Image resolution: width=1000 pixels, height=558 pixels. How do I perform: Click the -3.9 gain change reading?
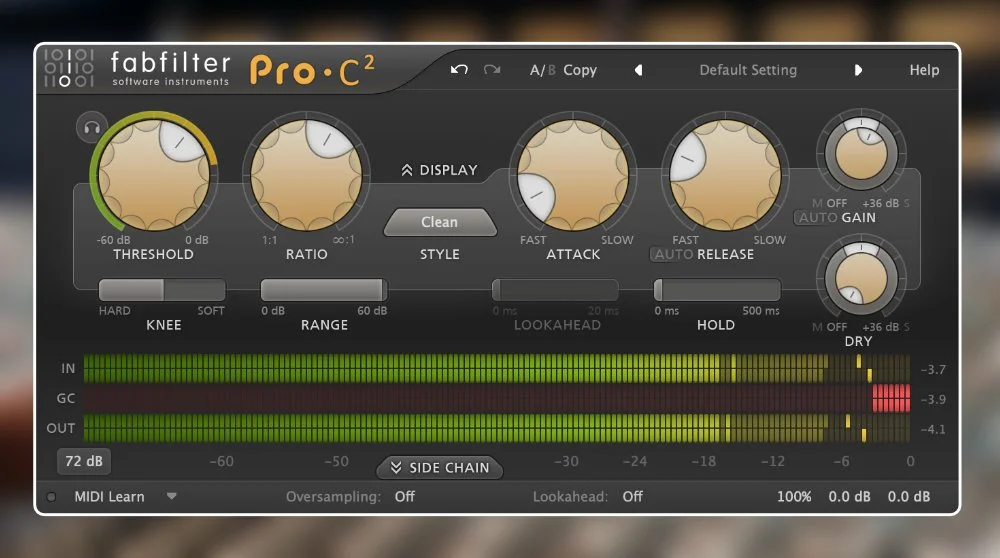click(x=933, y=399)
